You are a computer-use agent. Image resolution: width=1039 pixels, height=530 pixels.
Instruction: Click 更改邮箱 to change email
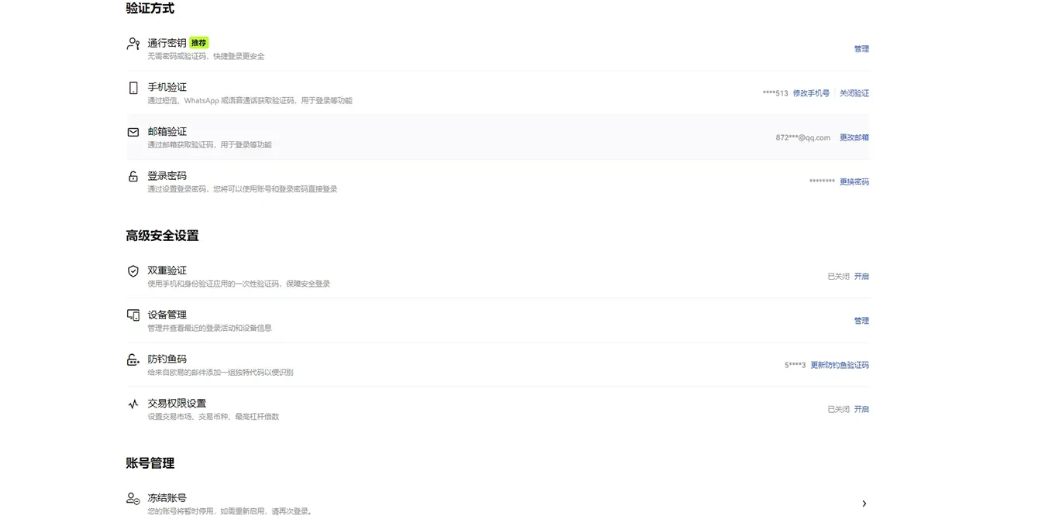click(x=854, y=138)
